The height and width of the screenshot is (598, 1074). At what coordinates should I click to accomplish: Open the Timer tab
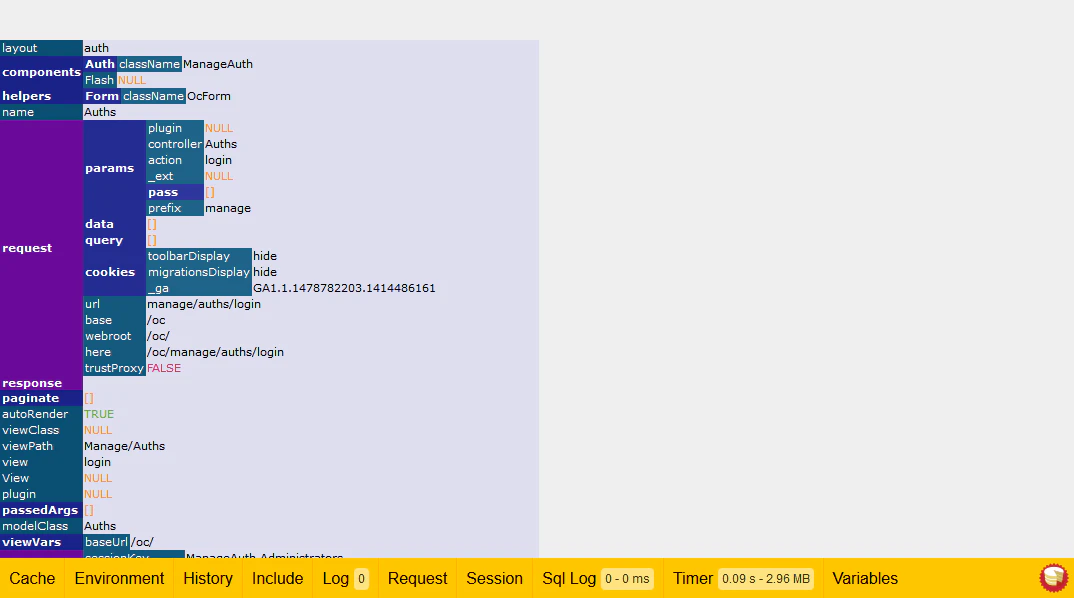point(742,579)
